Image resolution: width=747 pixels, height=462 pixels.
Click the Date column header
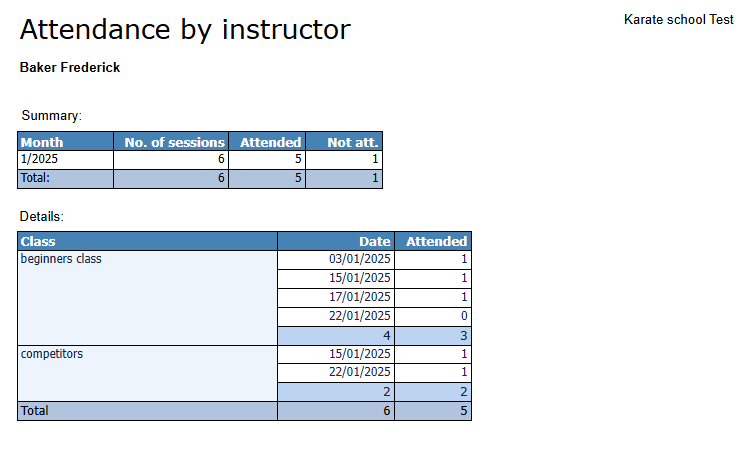[x=336, y=241]
